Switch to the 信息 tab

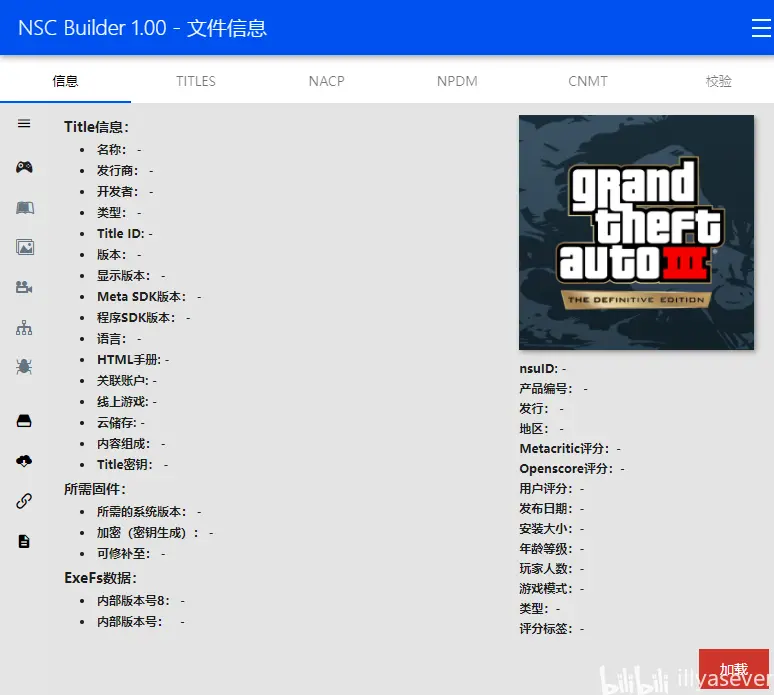(x=65, y=81)
